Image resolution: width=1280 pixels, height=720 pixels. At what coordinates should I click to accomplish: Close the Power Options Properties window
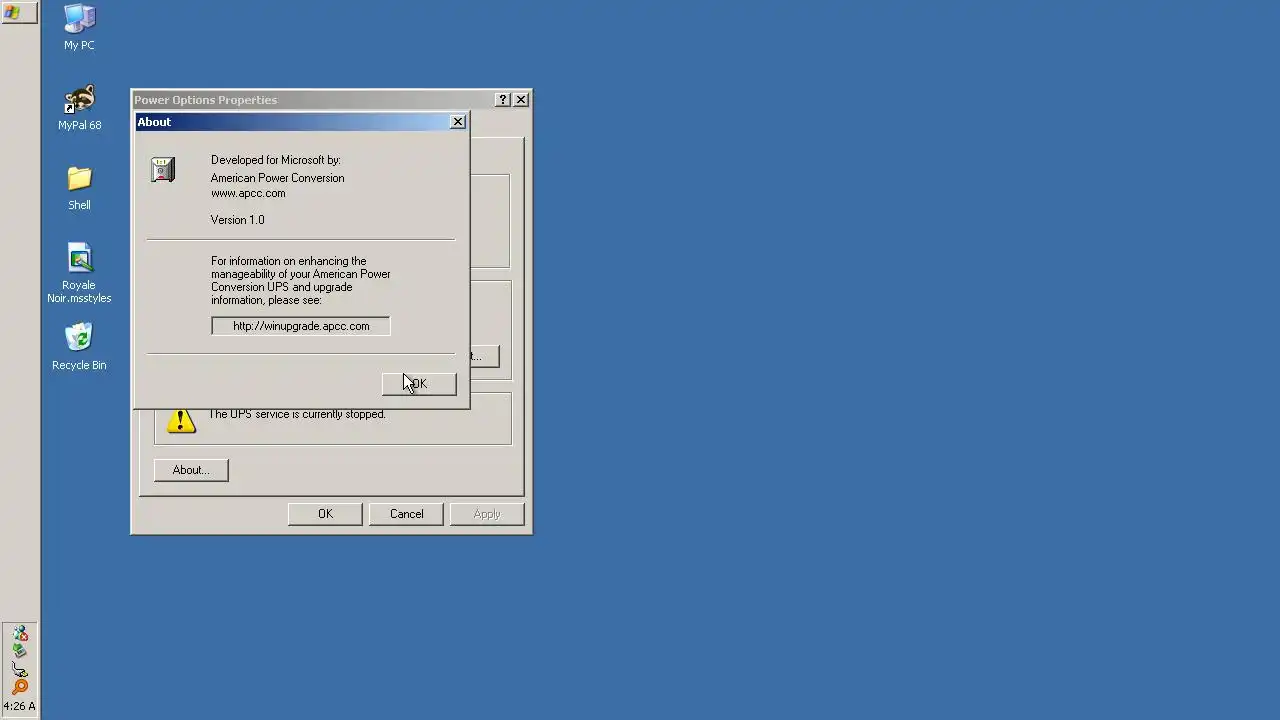click(x=521, y=100)
